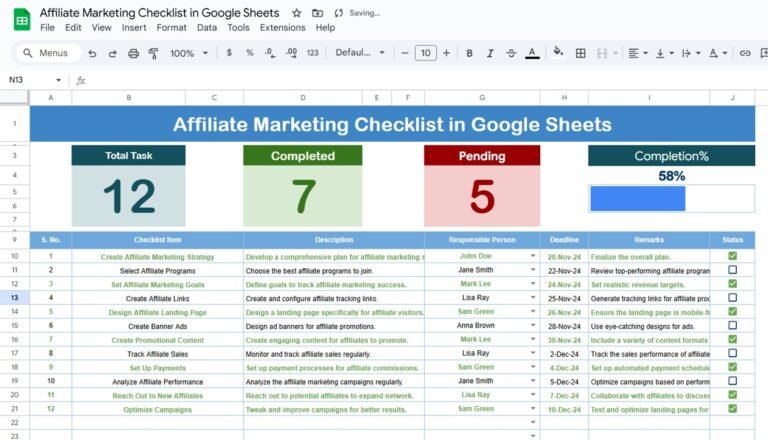Viewport: 768px width, 440px height.
Task: Click the redo arrow
Action: click(113, 53)
